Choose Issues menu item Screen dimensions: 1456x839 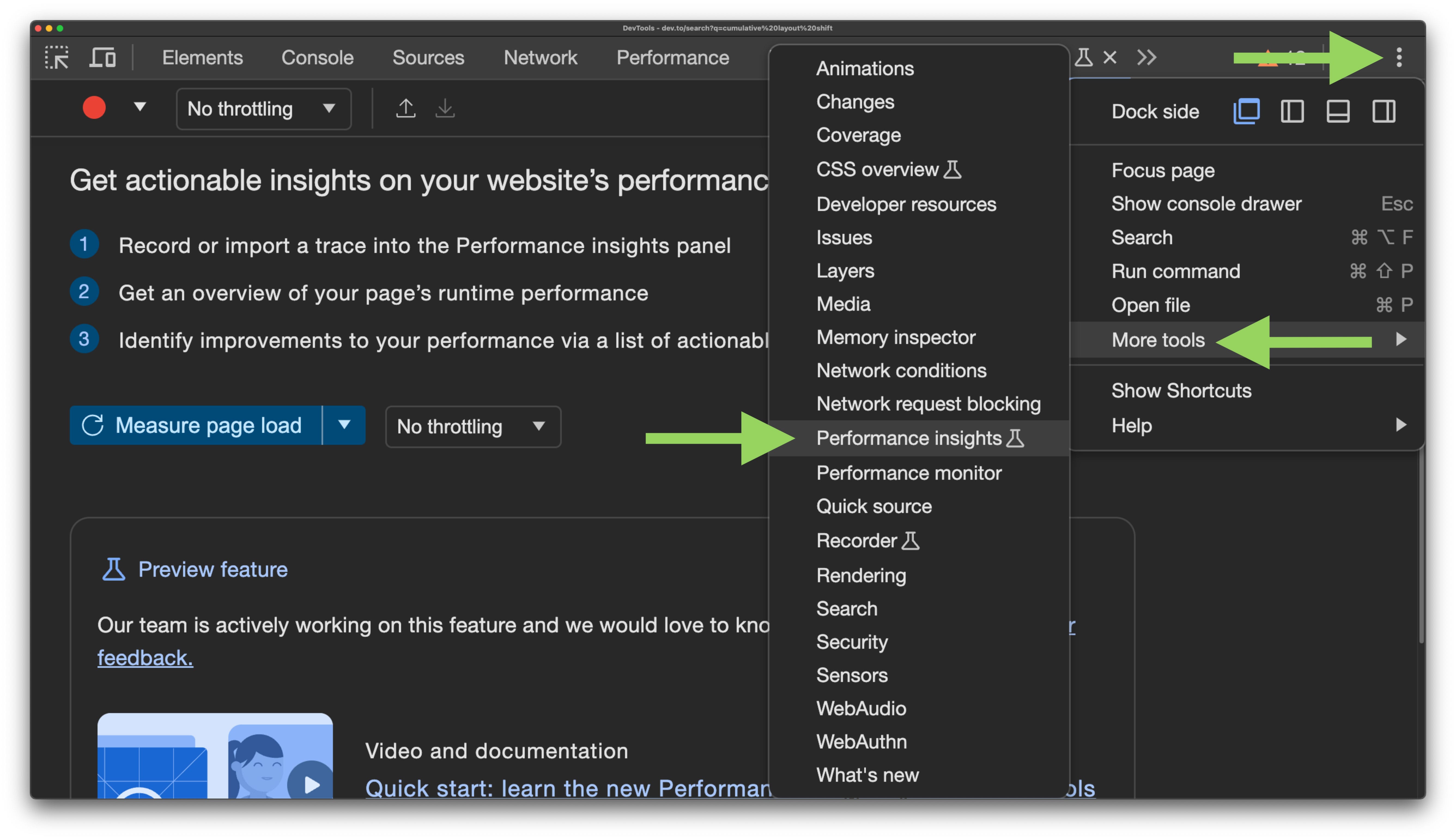[x=919, y=237]
